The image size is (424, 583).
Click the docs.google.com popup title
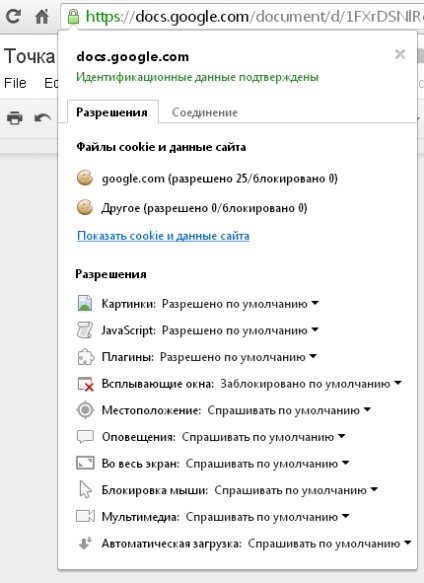133,57
